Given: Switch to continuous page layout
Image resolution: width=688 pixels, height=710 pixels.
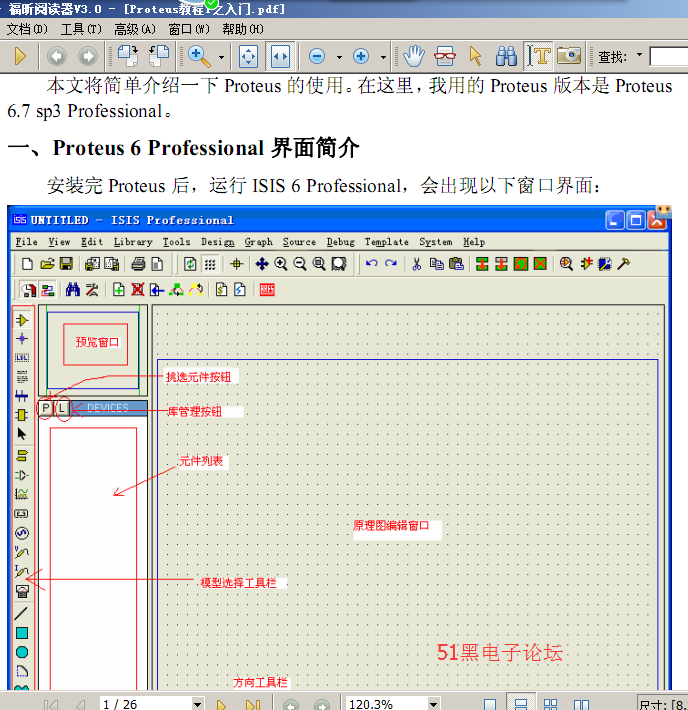Looking at the screenshot, I should (521, 704).
